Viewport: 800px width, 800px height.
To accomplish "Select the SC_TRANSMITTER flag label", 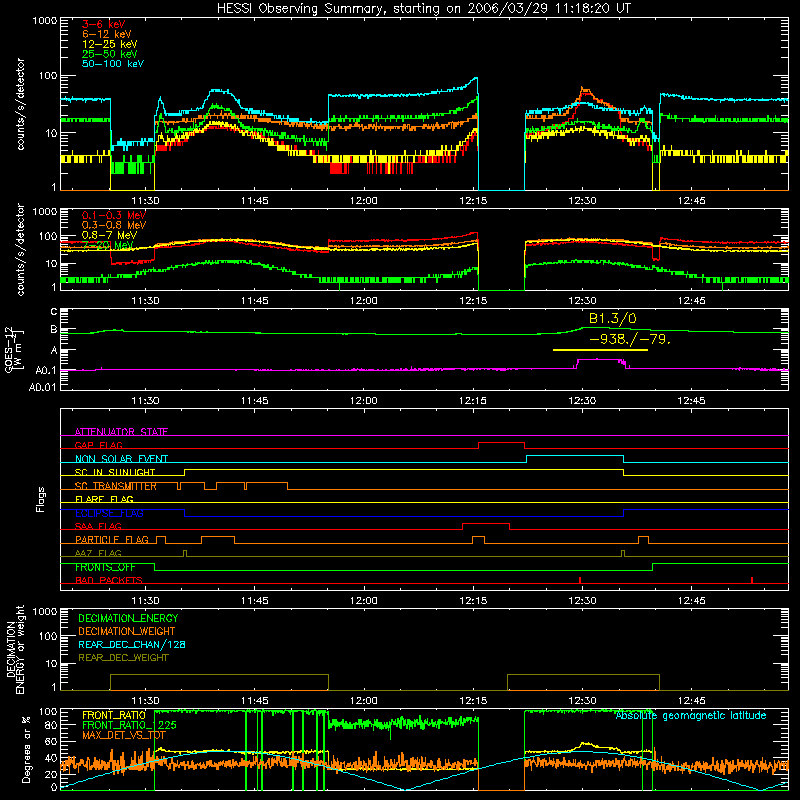I will click(116, 486).
